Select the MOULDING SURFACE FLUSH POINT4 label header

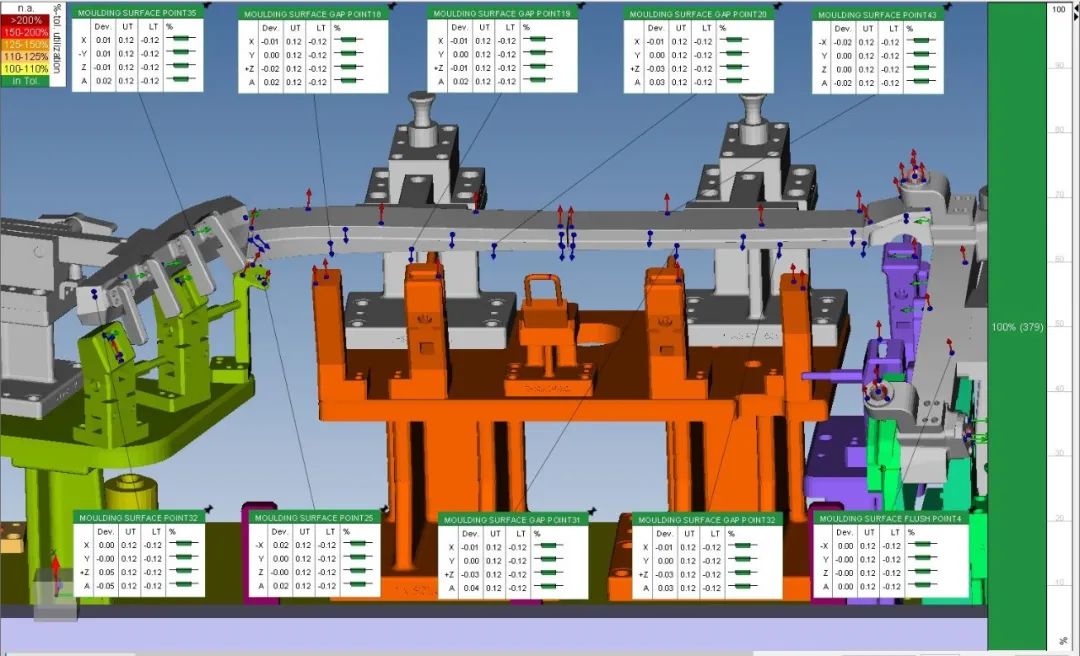pyautogui.click(x=891, y=519)
